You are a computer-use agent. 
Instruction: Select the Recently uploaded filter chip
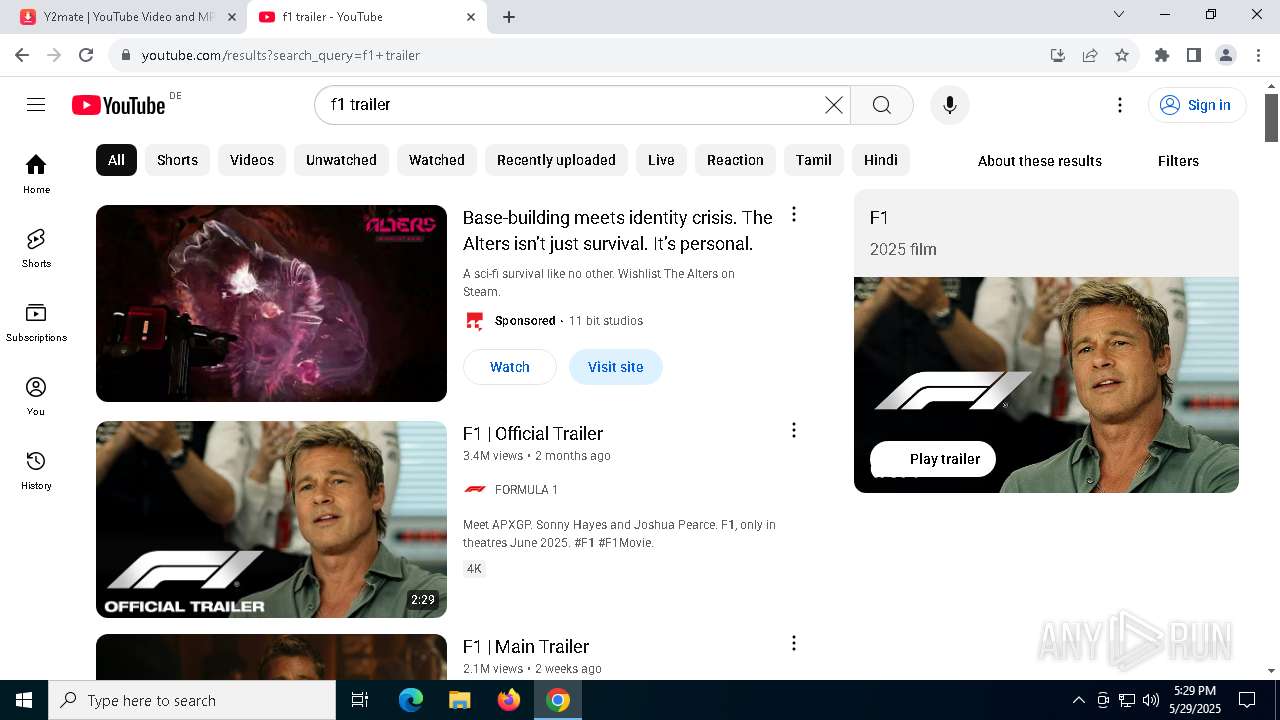[556, 160]
